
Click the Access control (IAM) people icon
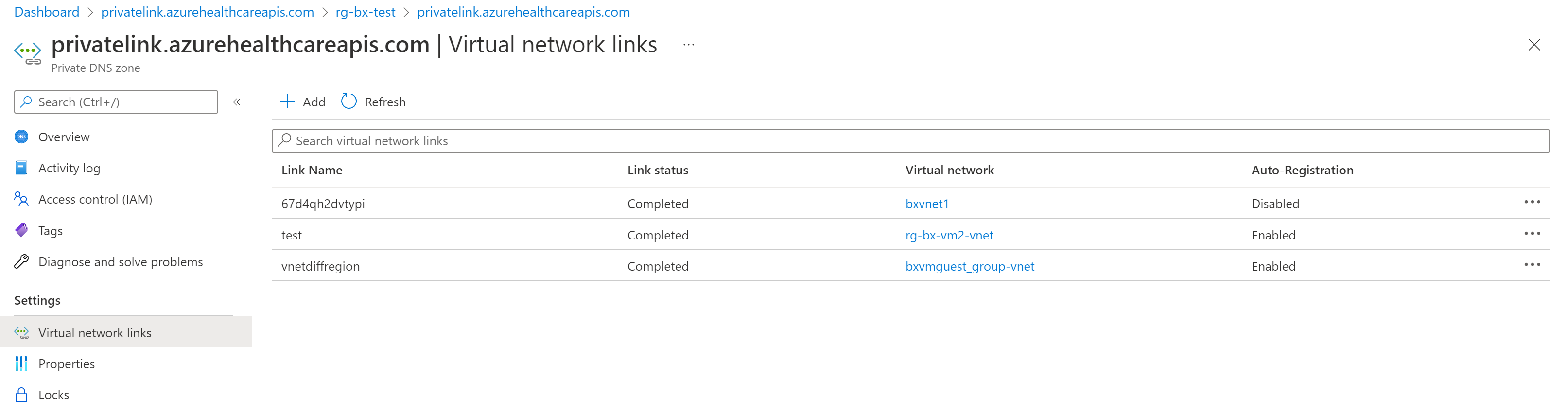[21, 199]
